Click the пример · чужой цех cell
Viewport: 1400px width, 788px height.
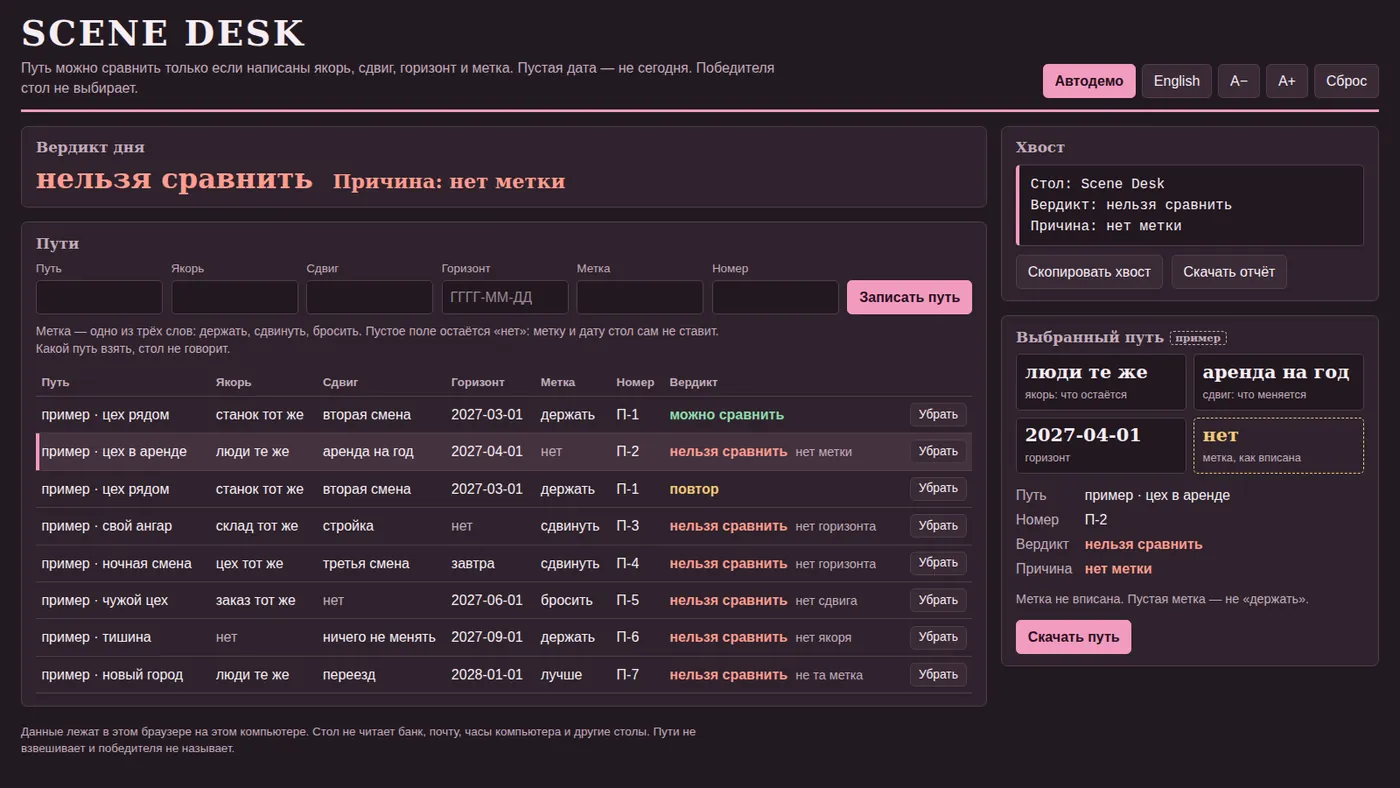(105, 600)
